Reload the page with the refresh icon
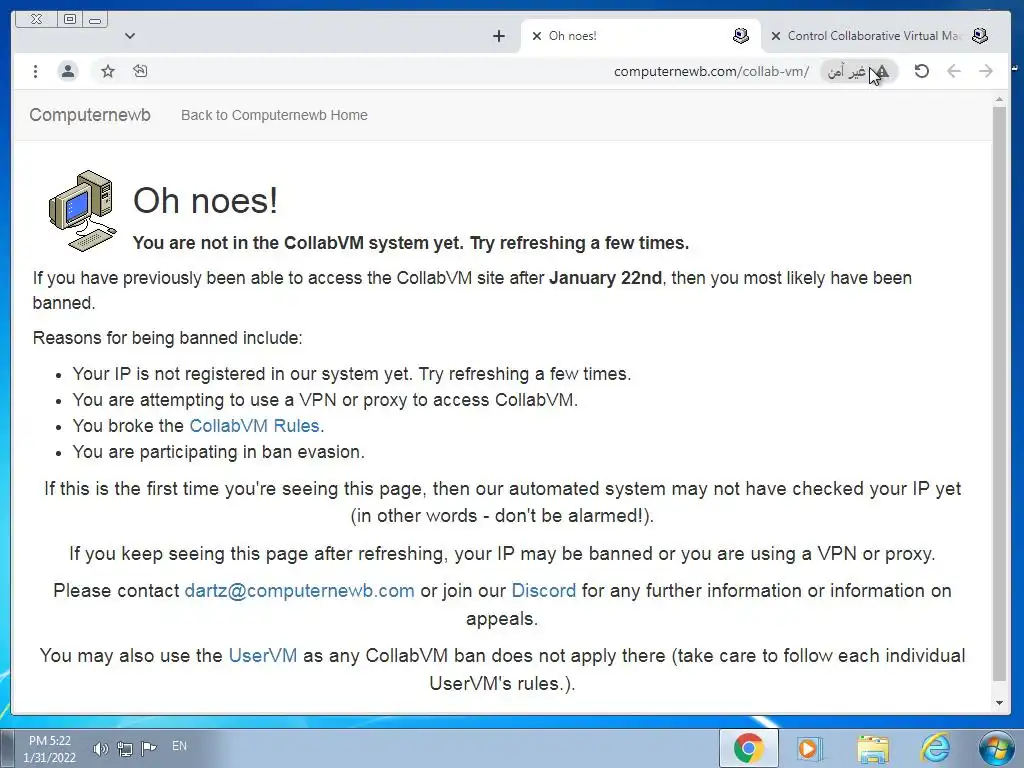Image resolution: width=1024 pixels, height=768 pixels. [x=921, y=71]
